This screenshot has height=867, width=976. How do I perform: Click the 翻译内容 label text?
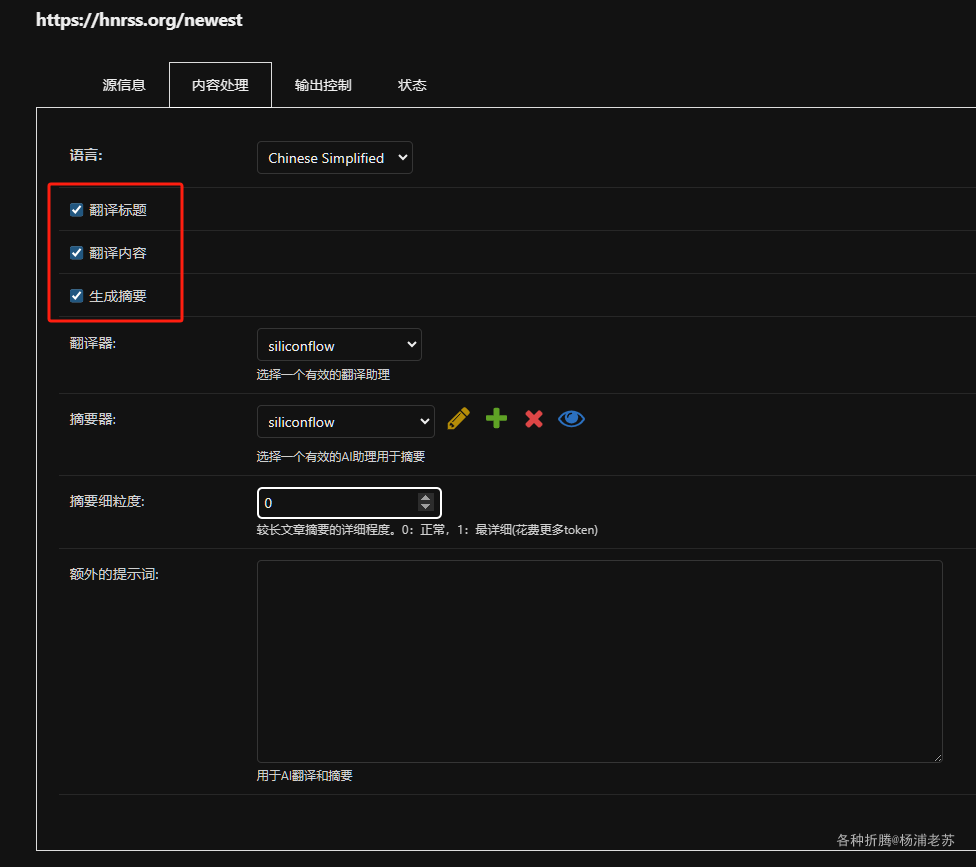118,253
